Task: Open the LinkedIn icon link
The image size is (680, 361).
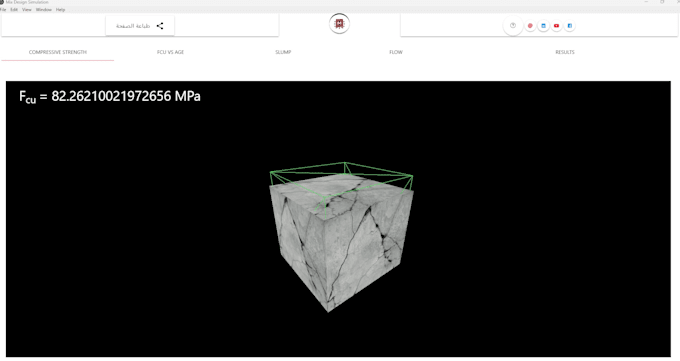Action: (543, 26)
